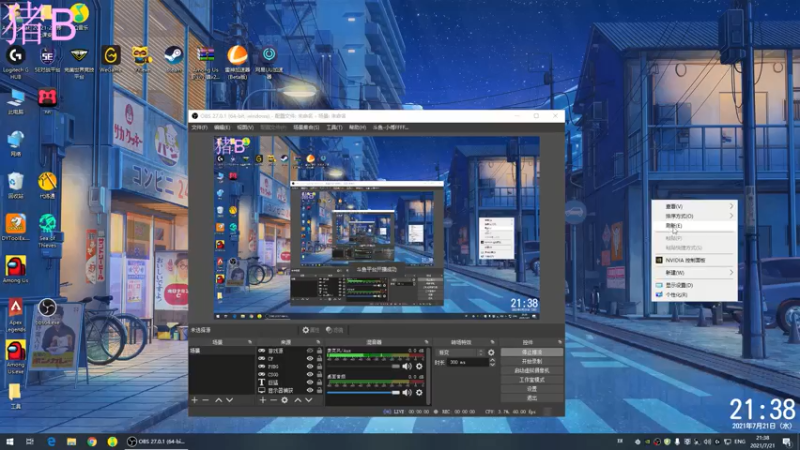The image size is (800, 450).
Task: Open source properties gear in sources toolbar
Action: [x=285, y=400]
